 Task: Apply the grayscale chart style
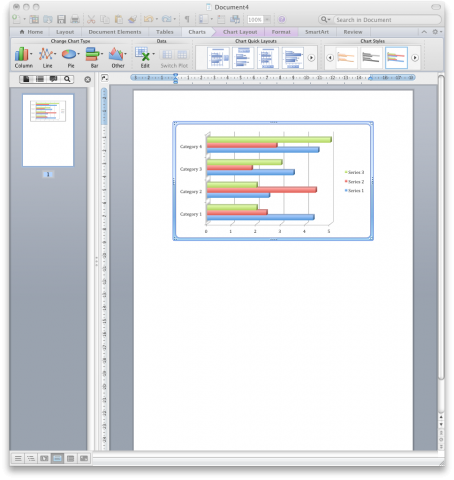click(371, 58)
